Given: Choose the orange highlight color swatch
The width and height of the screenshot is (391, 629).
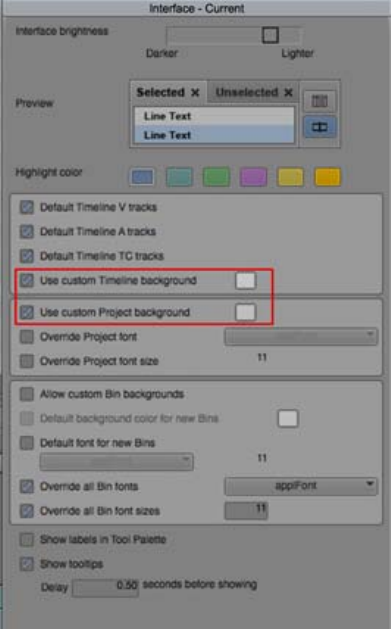Looking at the screenshot, I should point(328,177).
